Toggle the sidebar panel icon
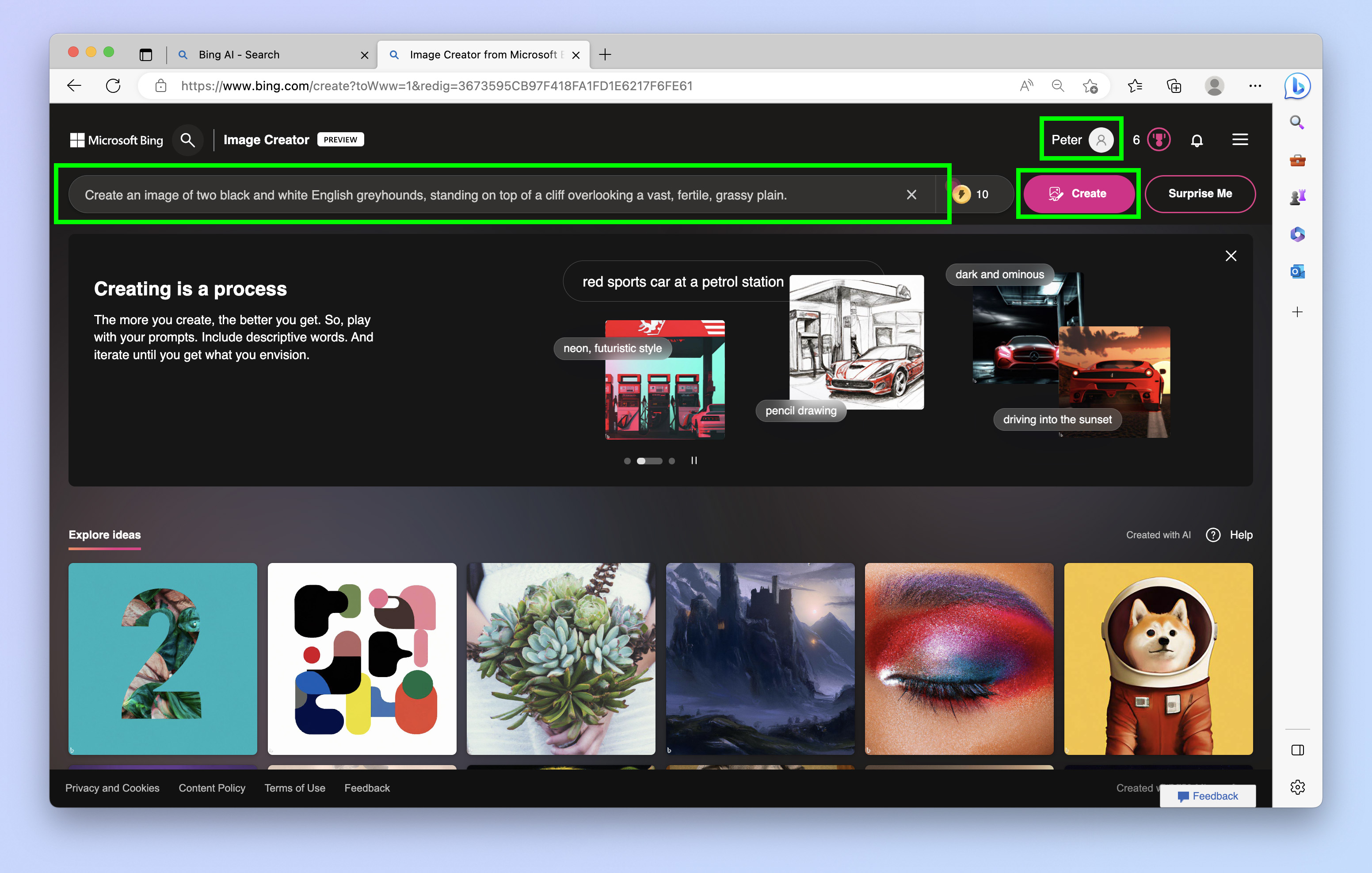Viewport: 1372px width, 873px height. (1297, 750)
